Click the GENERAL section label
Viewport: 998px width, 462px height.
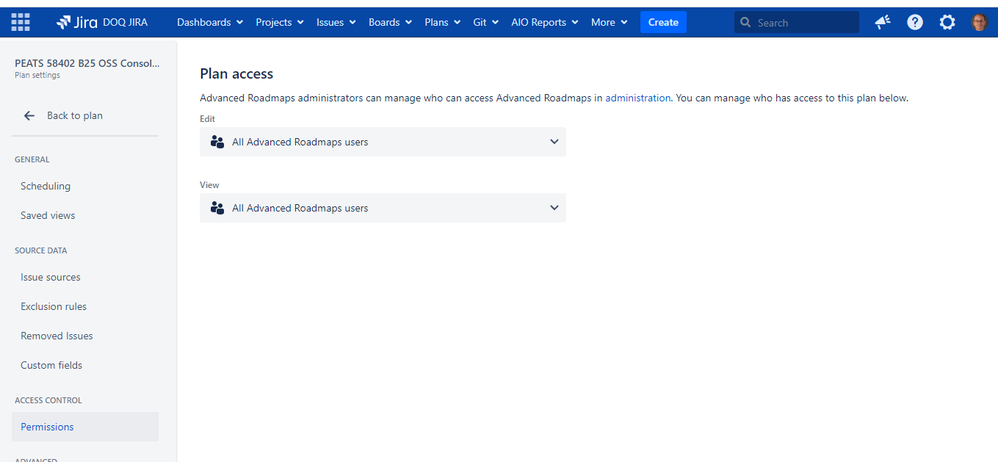tap(32, 160)
